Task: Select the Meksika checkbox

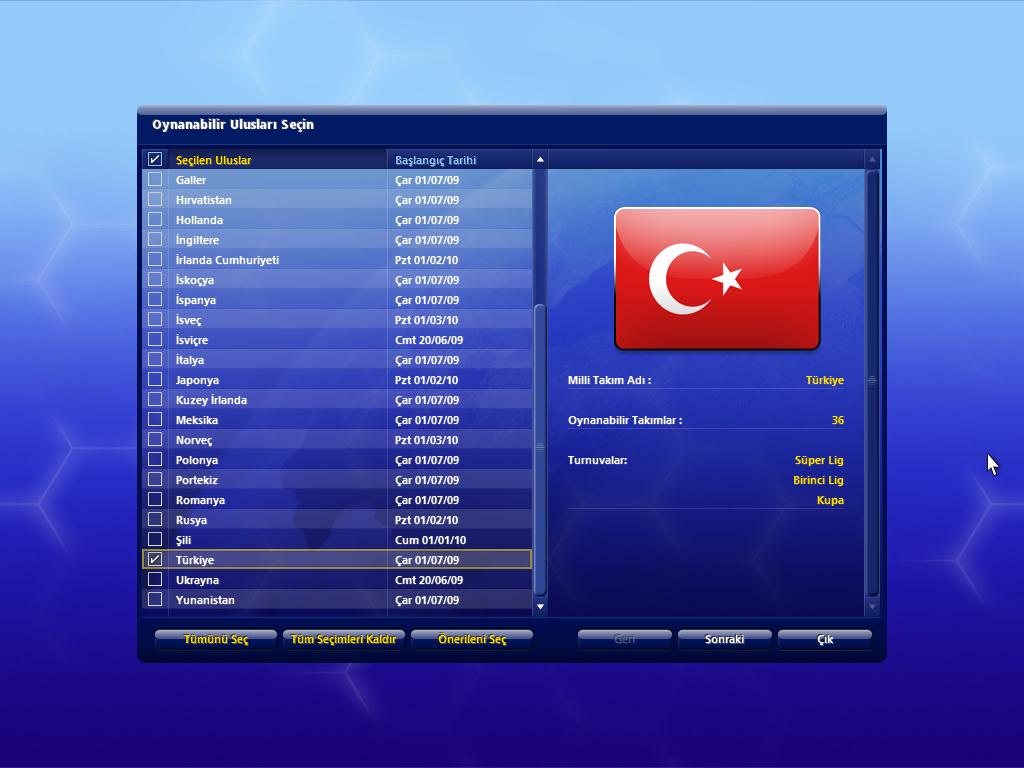Action: point(155,419)
